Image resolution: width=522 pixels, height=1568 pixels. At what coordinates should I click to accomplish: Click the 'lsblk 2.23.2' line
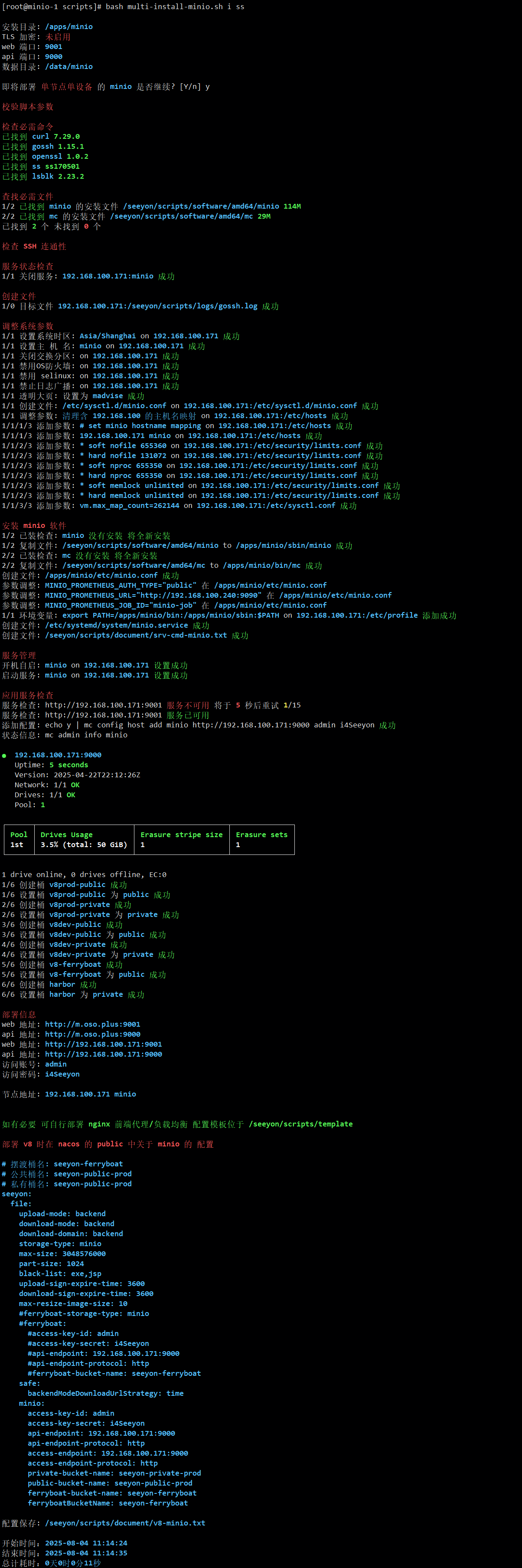(43, 177)
